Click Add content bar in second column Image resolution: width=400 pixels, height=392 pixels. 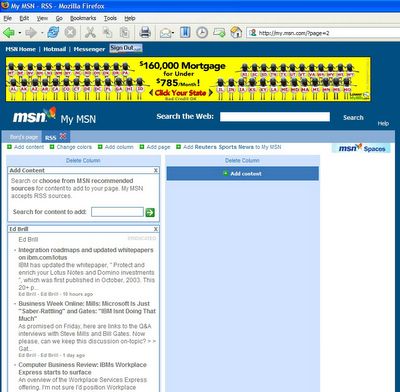(243, 174)
